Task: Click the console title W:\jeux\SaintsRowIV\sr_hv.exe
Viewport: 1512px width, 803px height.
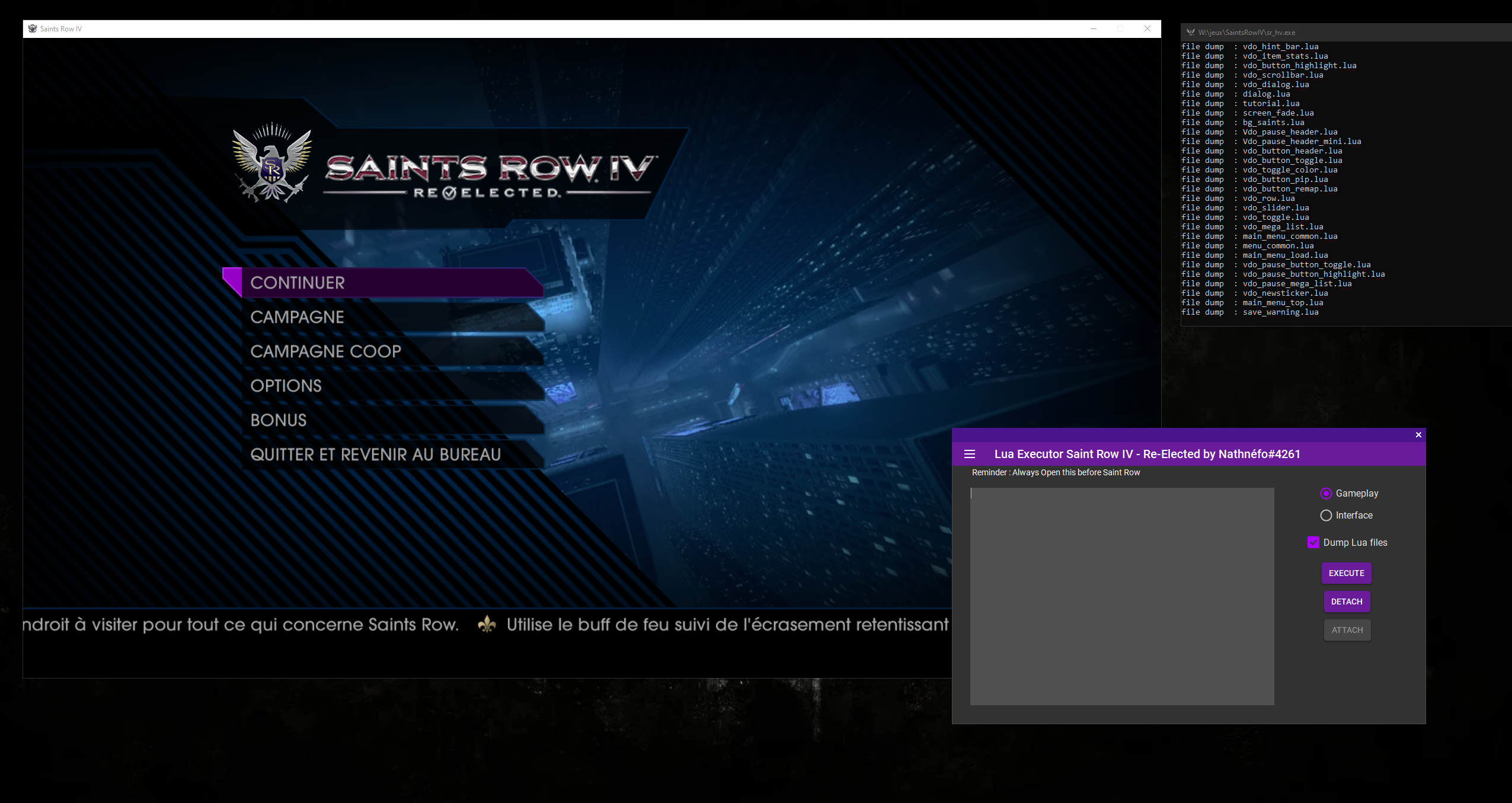Action: [1246, 33]
